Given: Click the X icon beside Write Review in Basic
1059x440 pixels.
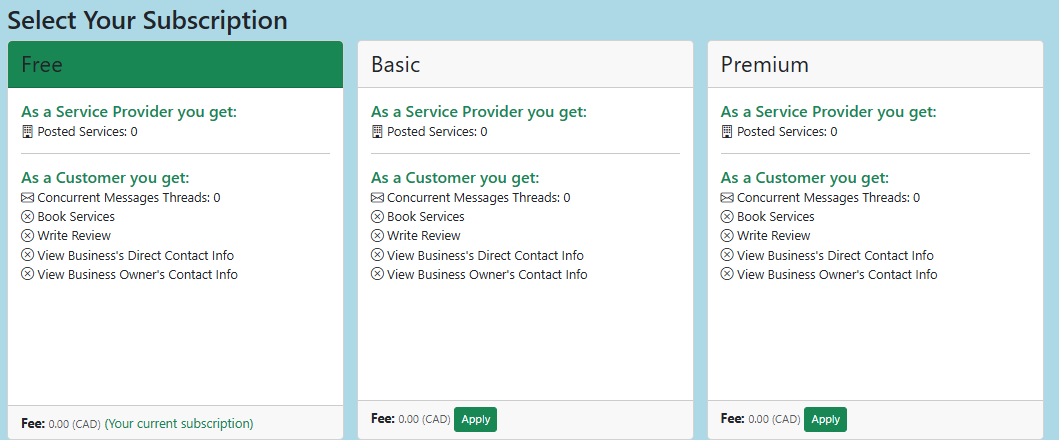Looking at the screenshot, I should pos(377,236).
